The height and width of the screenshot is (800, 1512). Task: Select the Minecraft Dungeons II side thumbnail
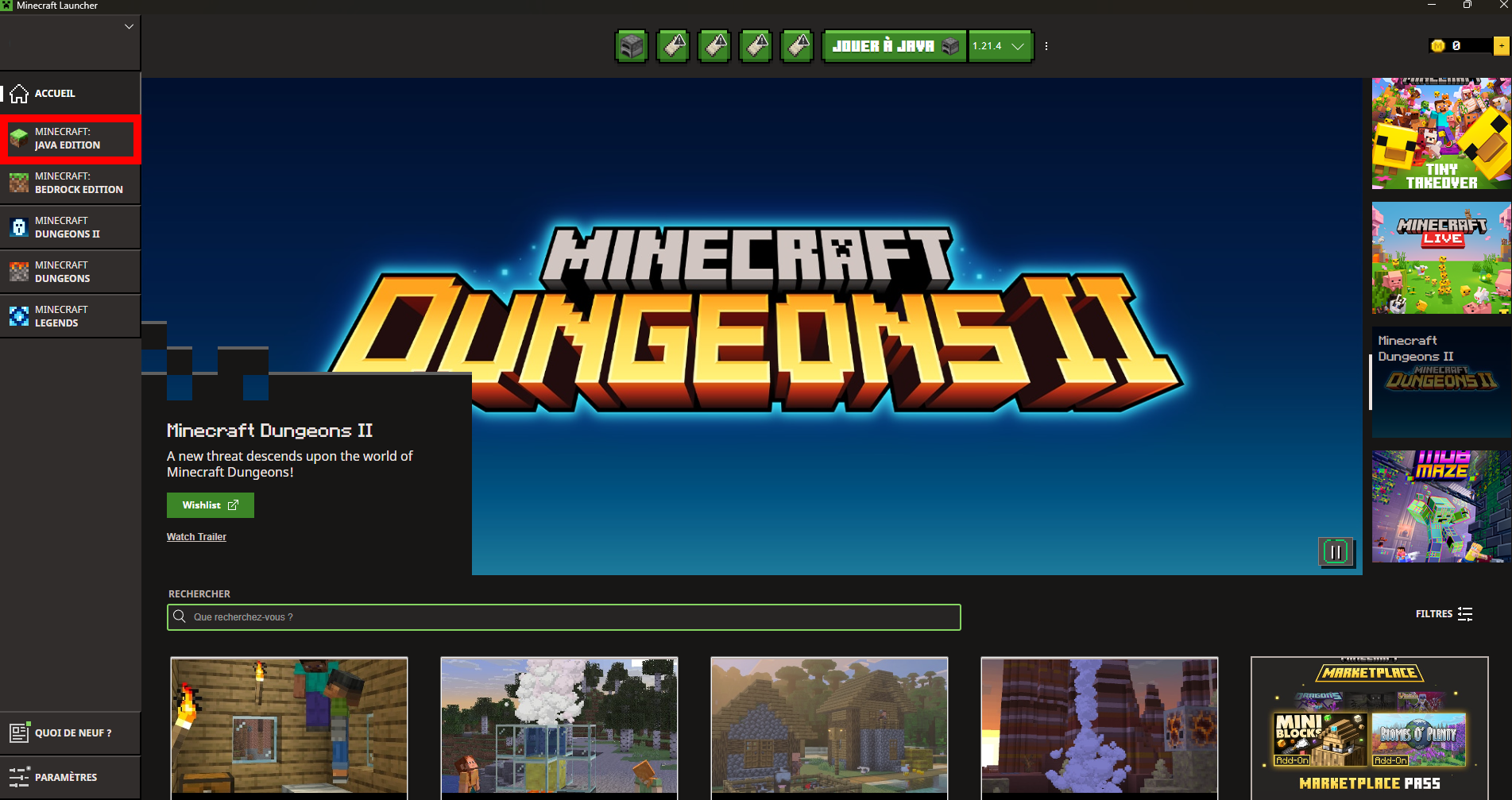tap(1441, 382)
